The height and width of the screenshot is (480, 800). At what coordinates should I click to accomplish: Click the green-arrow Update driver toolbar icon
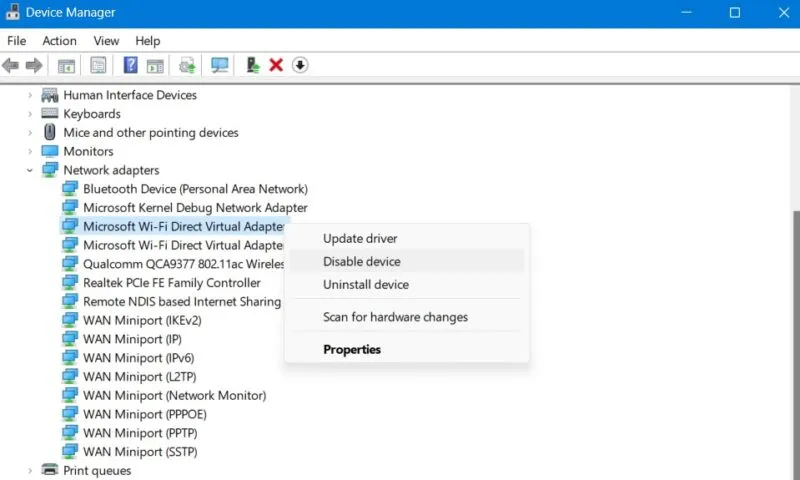coord(252,66)
